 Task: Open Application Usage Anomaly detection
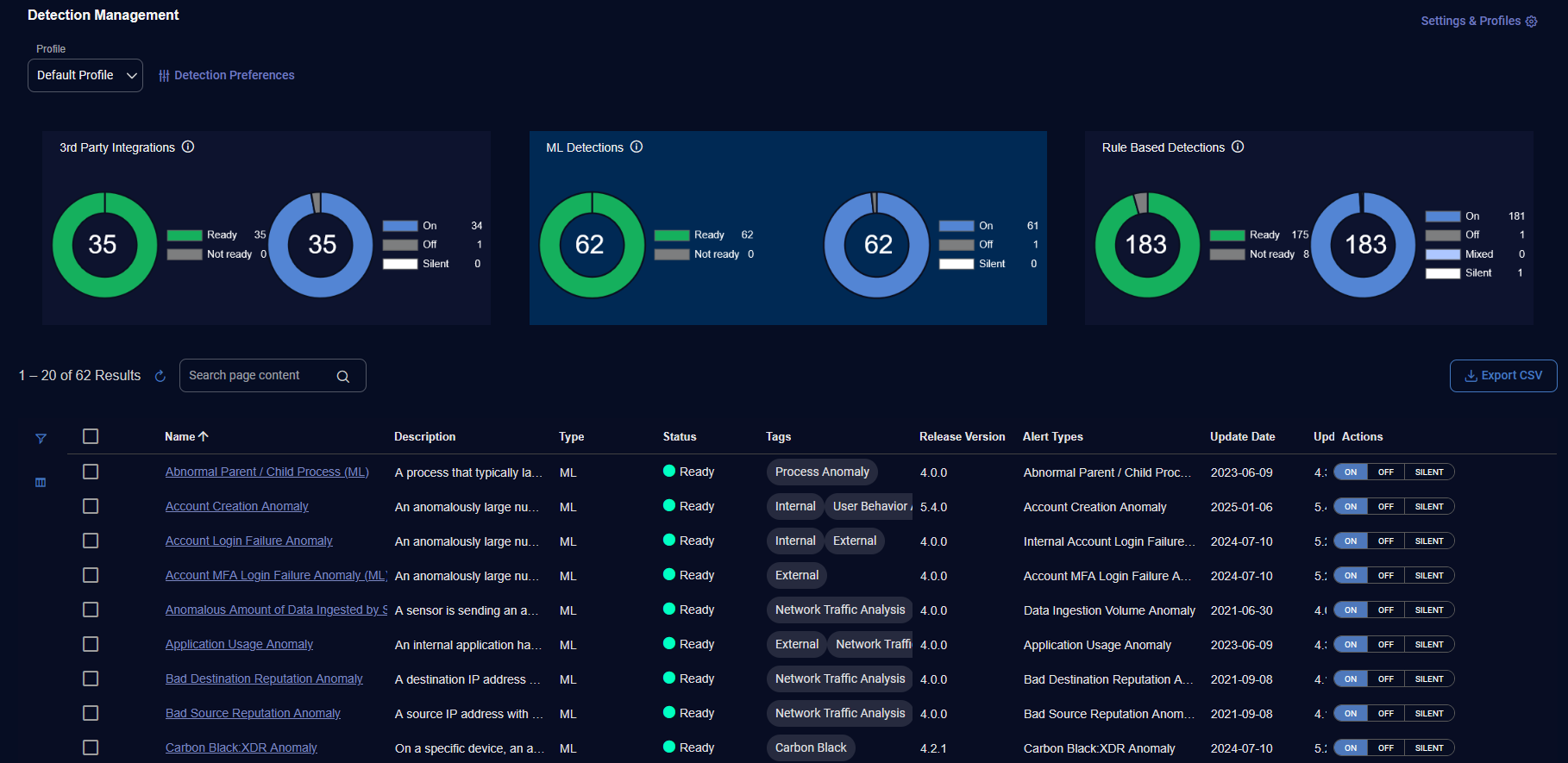(x=240, y=644)
